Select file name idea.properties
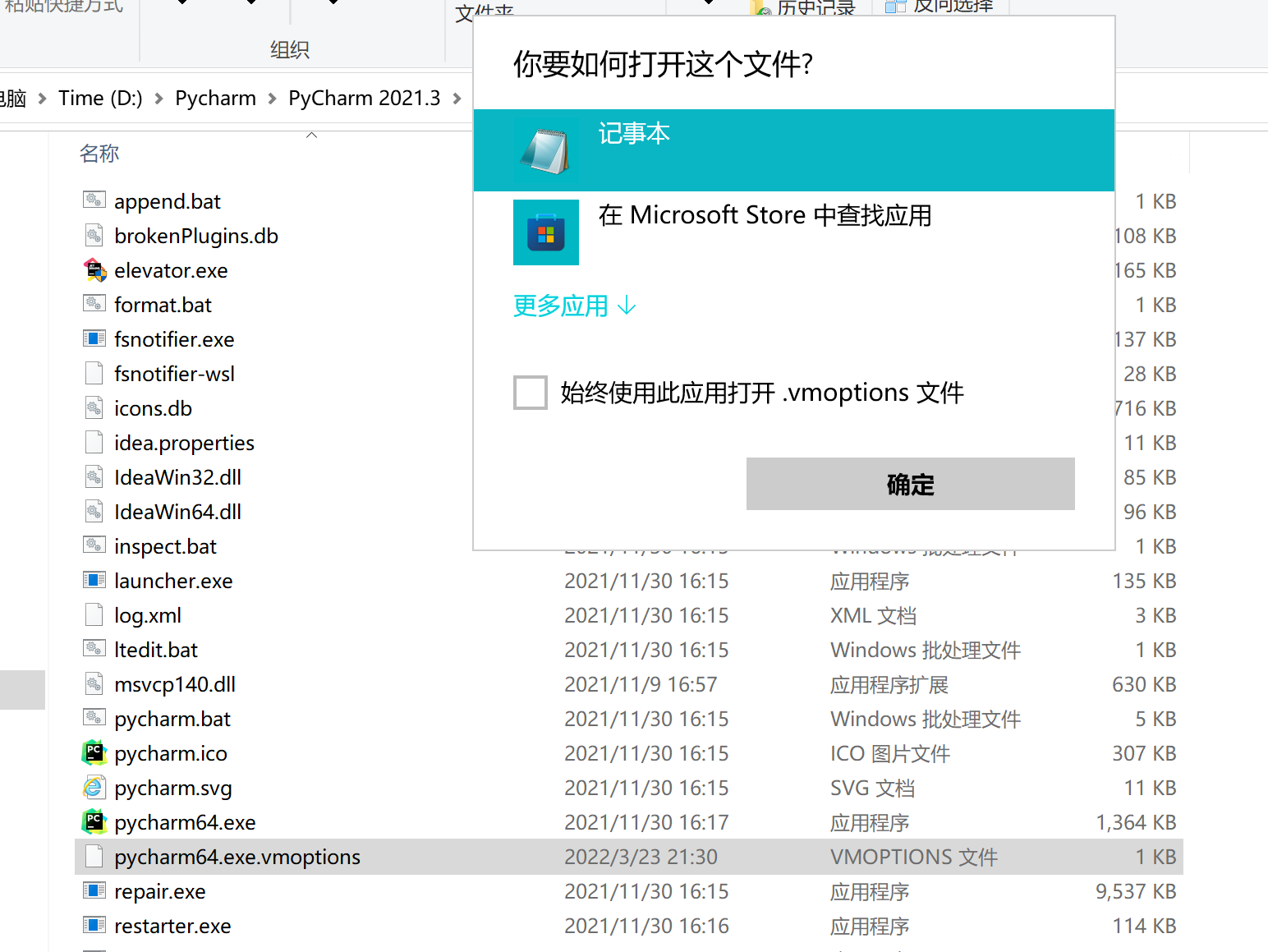The width and height of the screenshot is (1268, 952). coord(184,443)
